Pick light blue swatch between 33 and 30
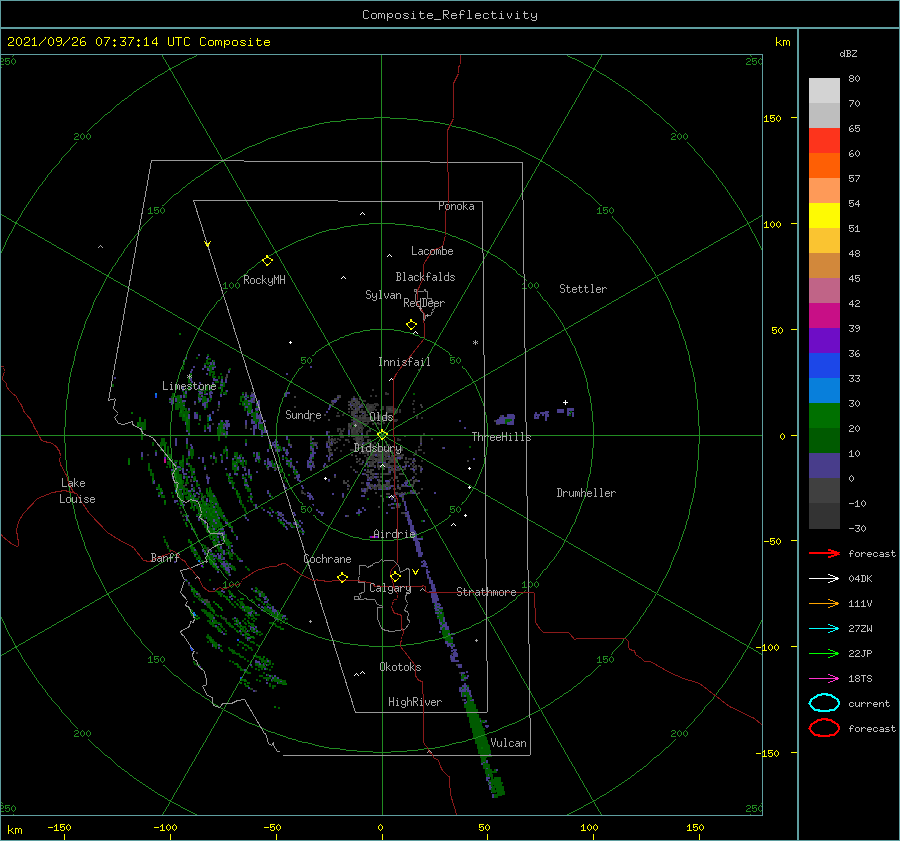Image resolution: width=900 pixels, height=841 pixels. pyautogui.click(x=824, y=391)
